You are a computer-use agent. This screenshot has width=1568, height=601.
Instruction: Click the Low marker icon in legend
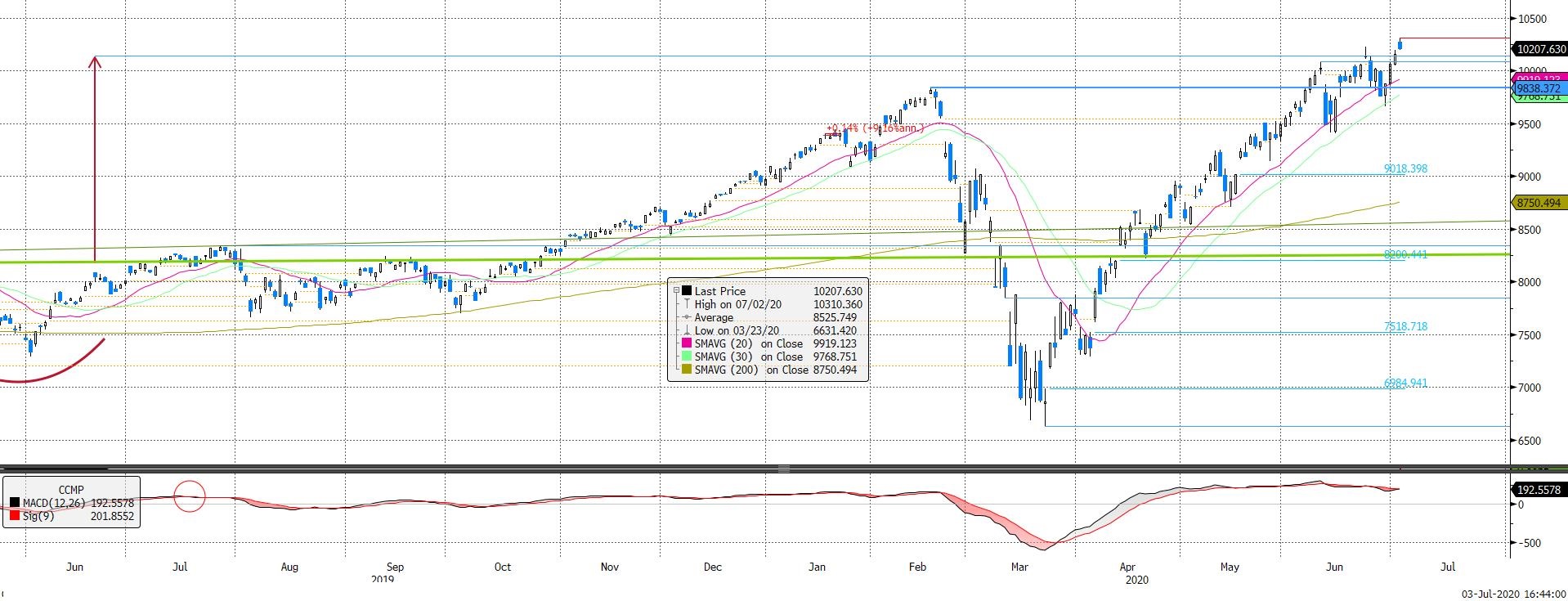click(x=687, y=330)
